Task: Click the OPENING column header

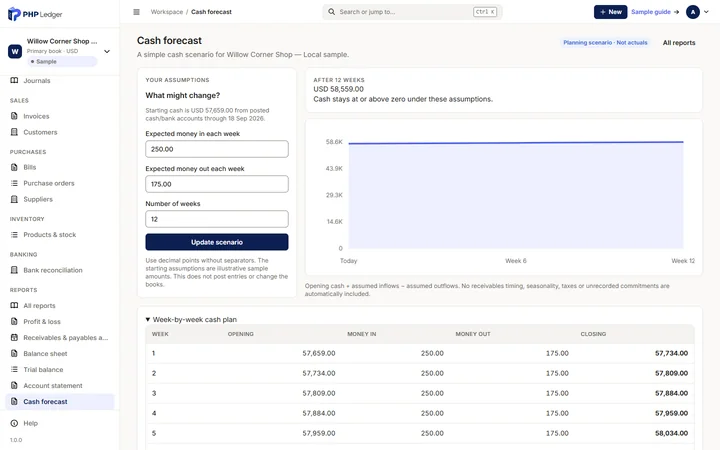Action: tap(241, 334)
